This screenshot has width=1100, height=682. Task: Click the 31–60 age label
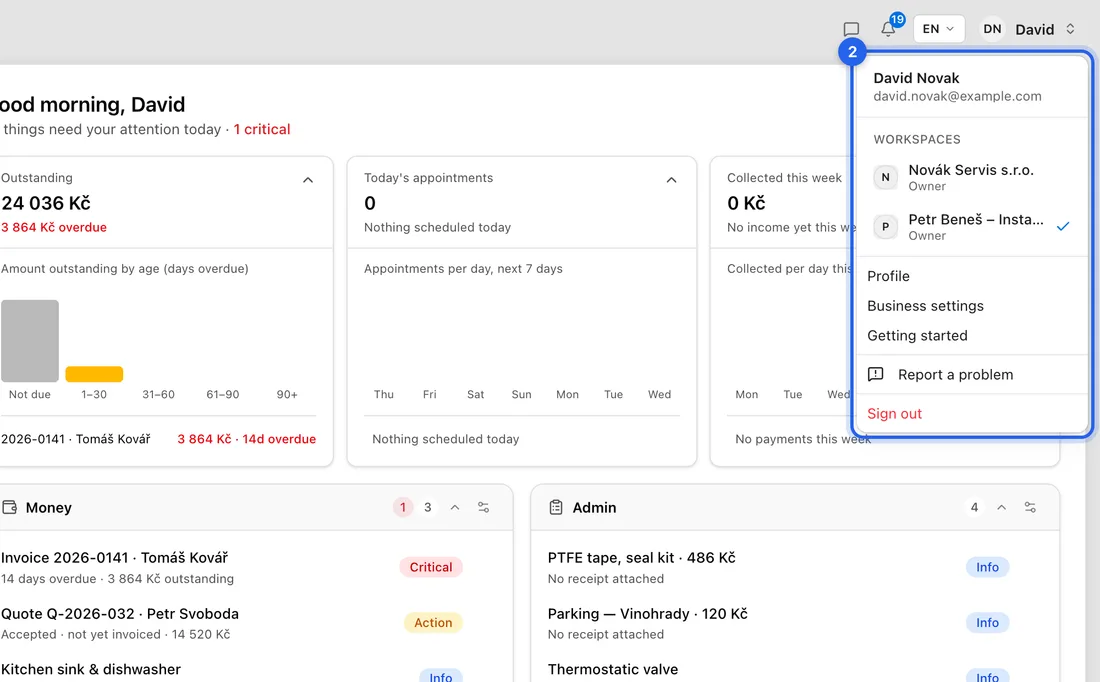(158, 394)
